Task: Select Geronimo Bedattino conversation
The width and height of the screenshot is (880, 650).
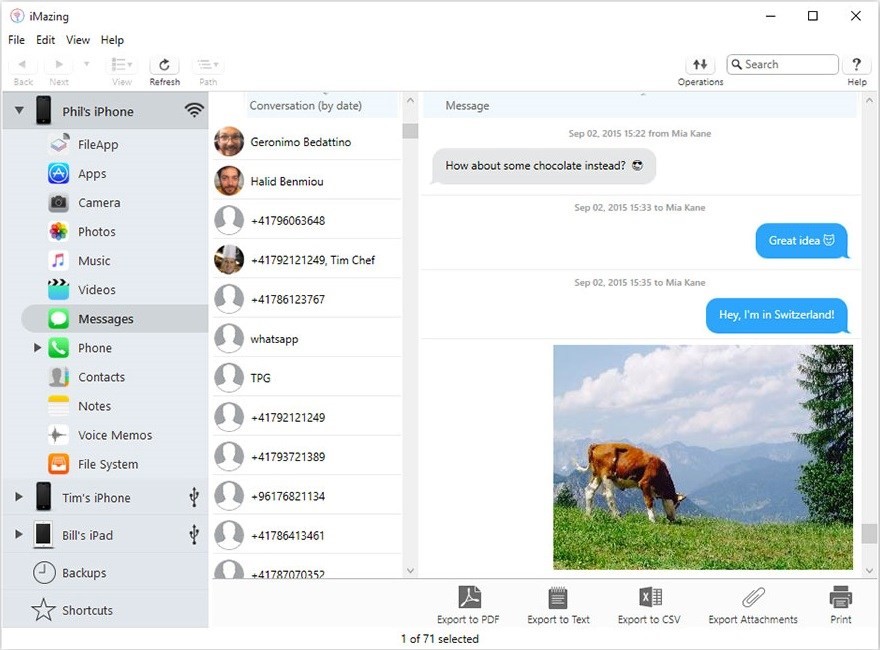Action: [x=308, y=142]
